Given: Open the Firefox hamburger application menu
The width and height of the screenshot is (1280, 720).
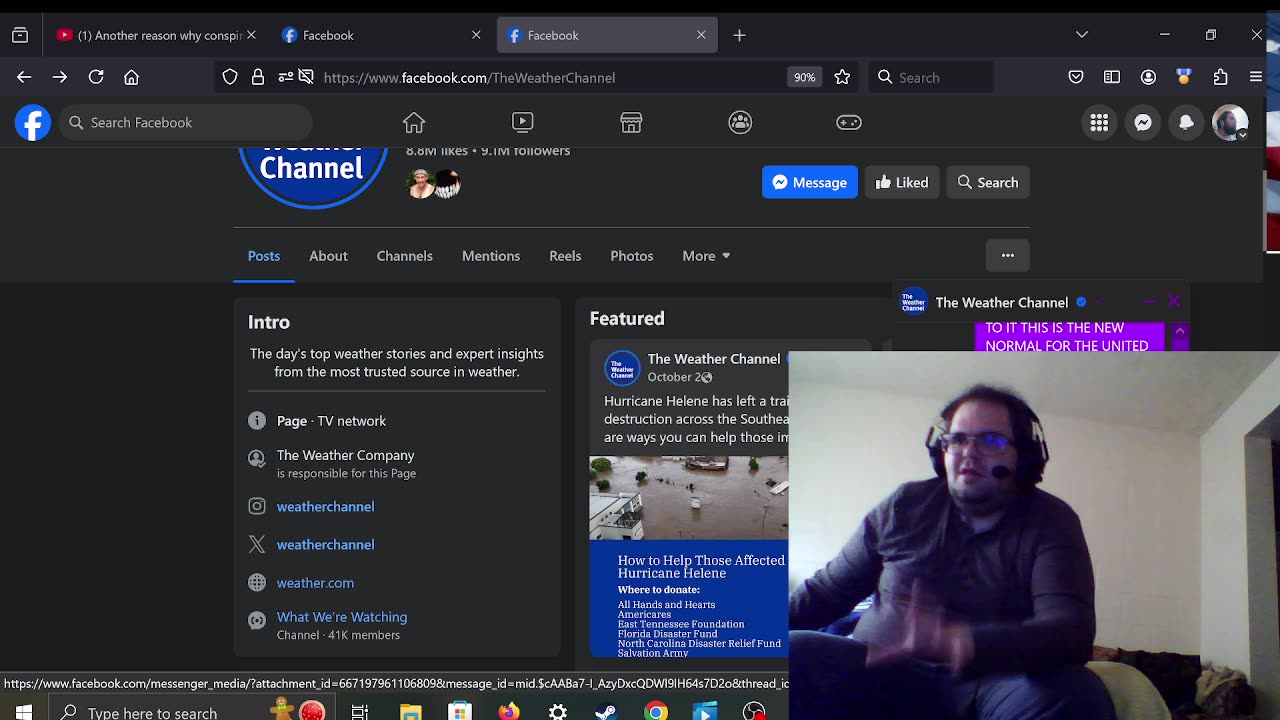Looking at the screenshot, I should (1256, 77).
